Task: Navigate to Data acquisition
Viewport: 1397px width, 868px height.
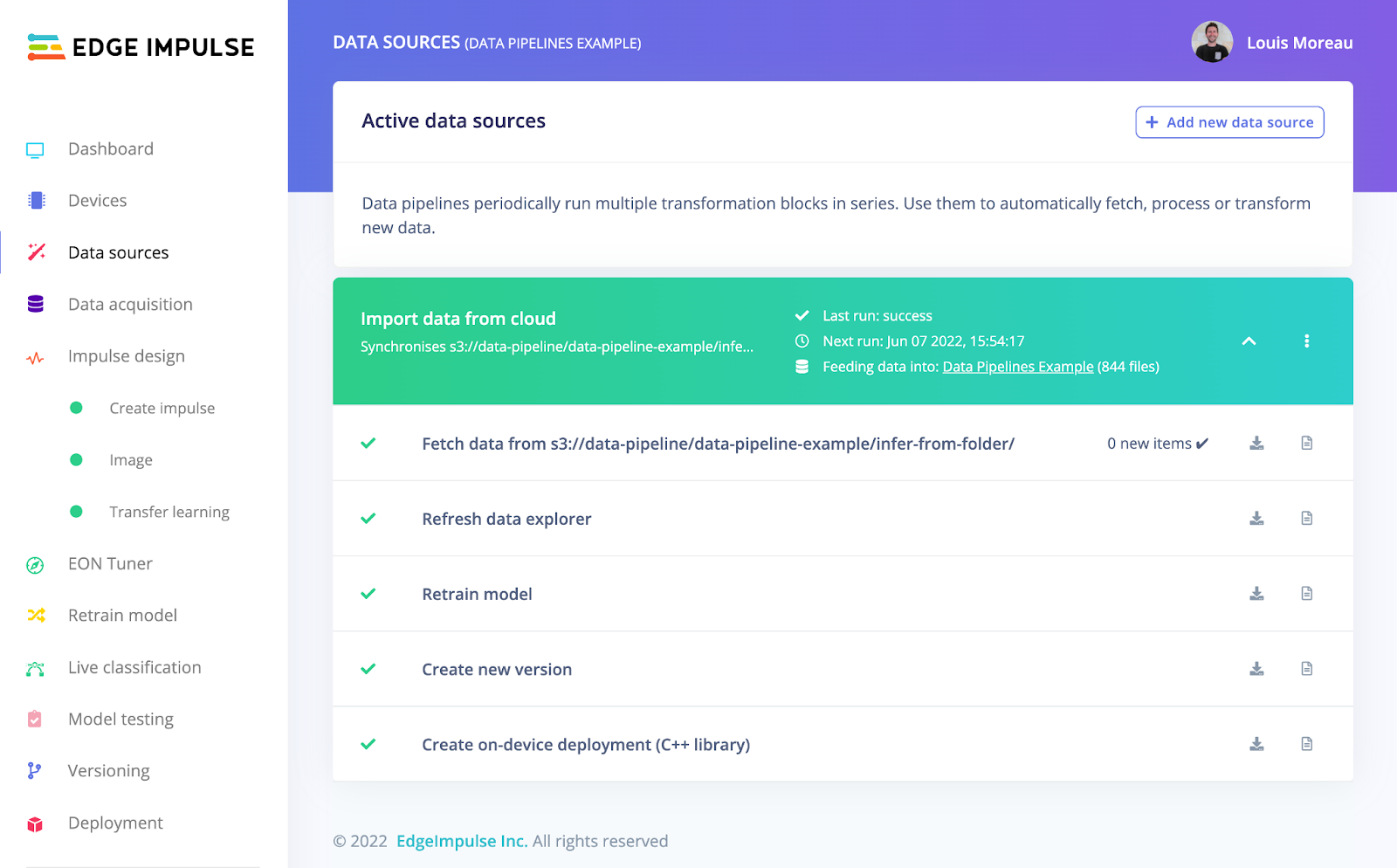Action: click(x=130, y=304)
